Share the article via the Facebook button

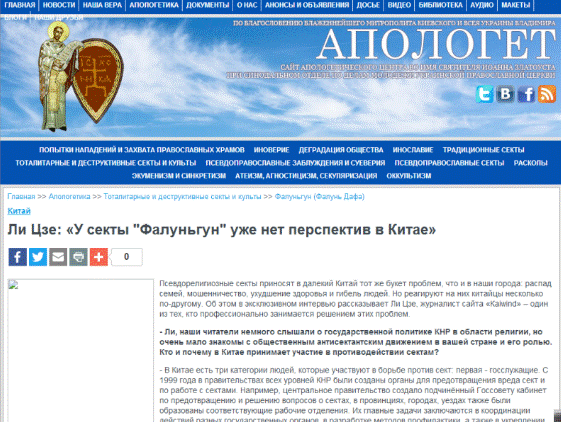click(18, 257)
